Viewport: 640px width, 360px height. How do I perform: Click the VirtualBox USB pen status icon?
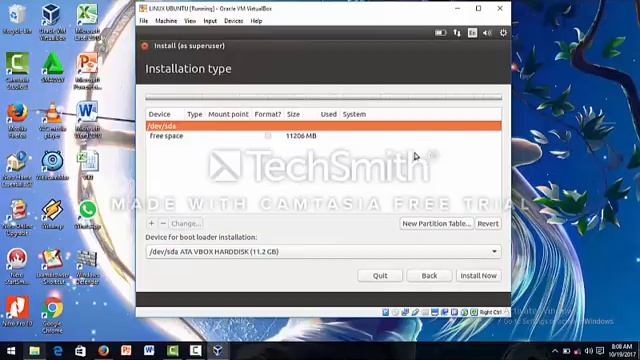[x=415, y=312]
